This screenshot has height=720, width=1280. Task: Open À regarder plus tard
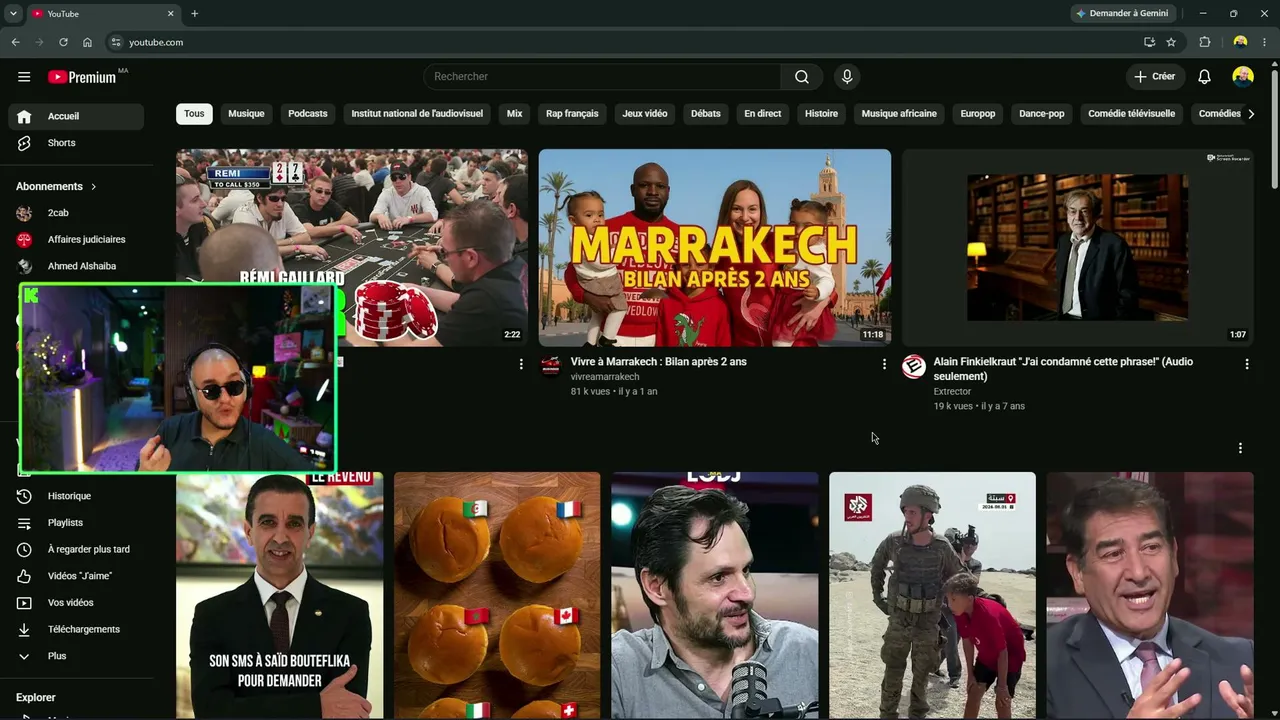[76, 549]
